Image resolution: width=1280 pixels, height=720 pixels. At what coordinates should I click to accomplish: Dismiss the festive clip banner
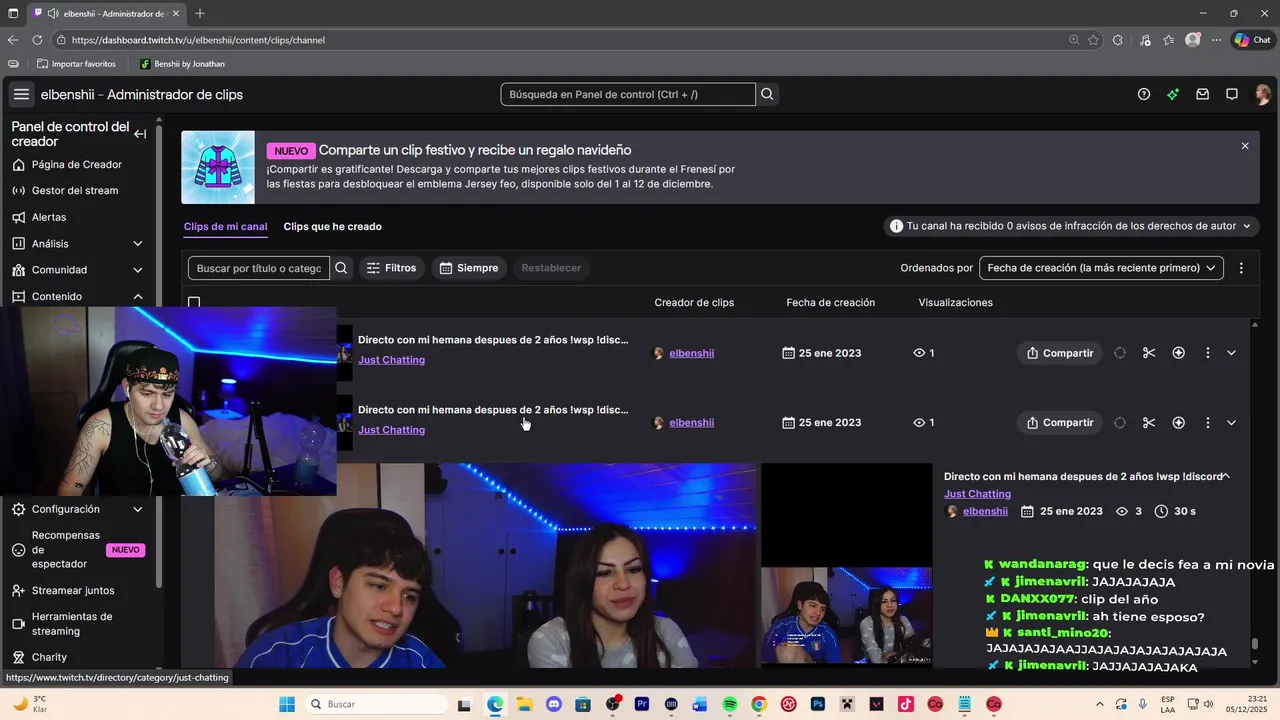pyautogui.click(x=1245, y=146)
